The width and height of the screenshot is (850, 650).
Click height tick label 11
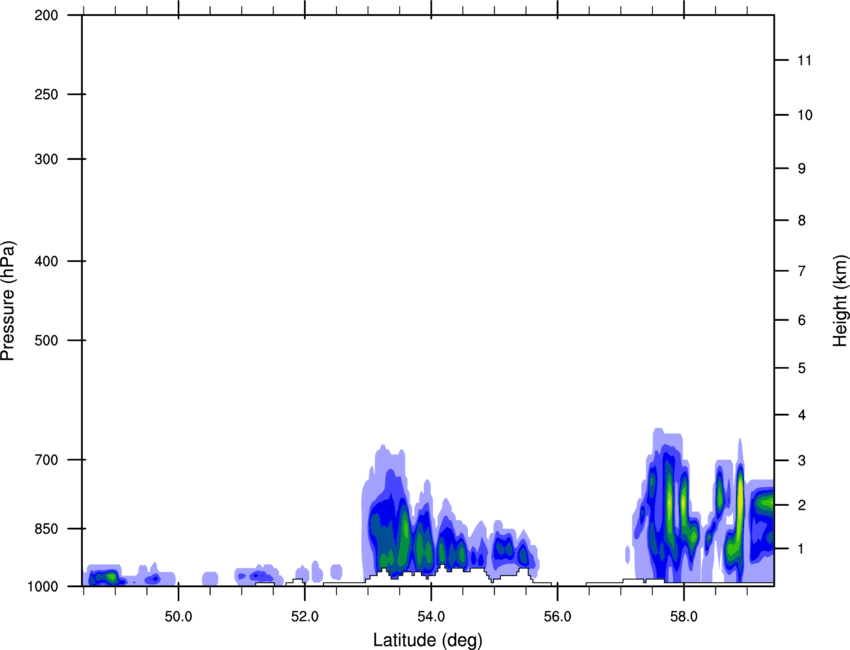[805, 60]
